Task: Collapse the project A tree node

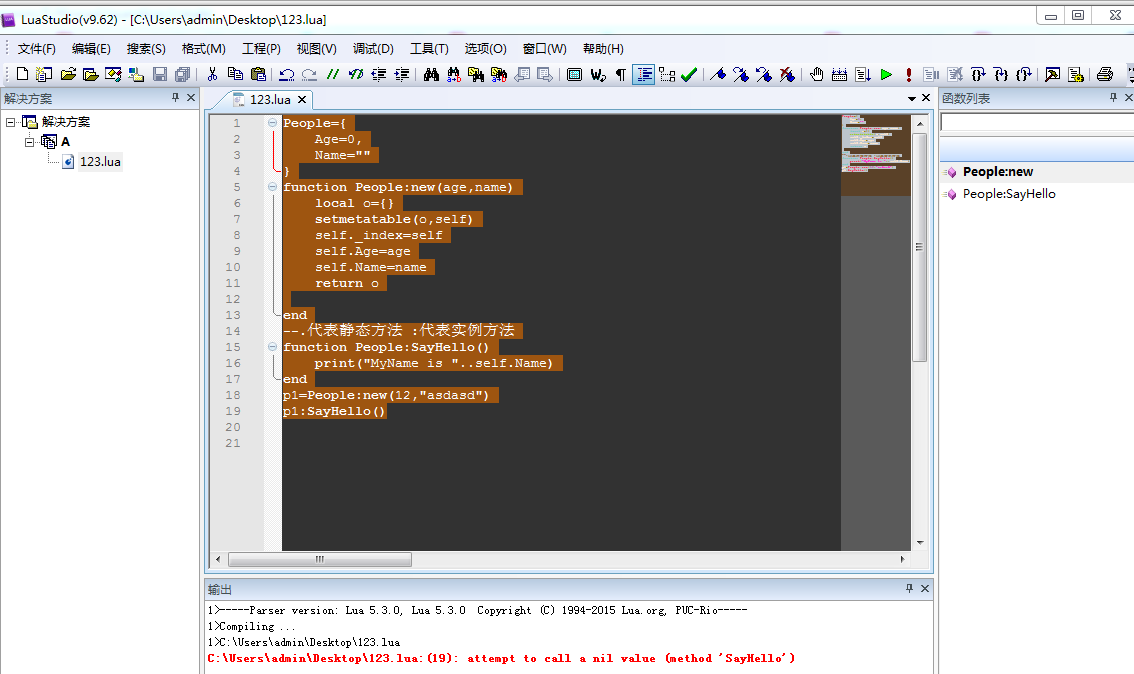Action: coord(30,142)
